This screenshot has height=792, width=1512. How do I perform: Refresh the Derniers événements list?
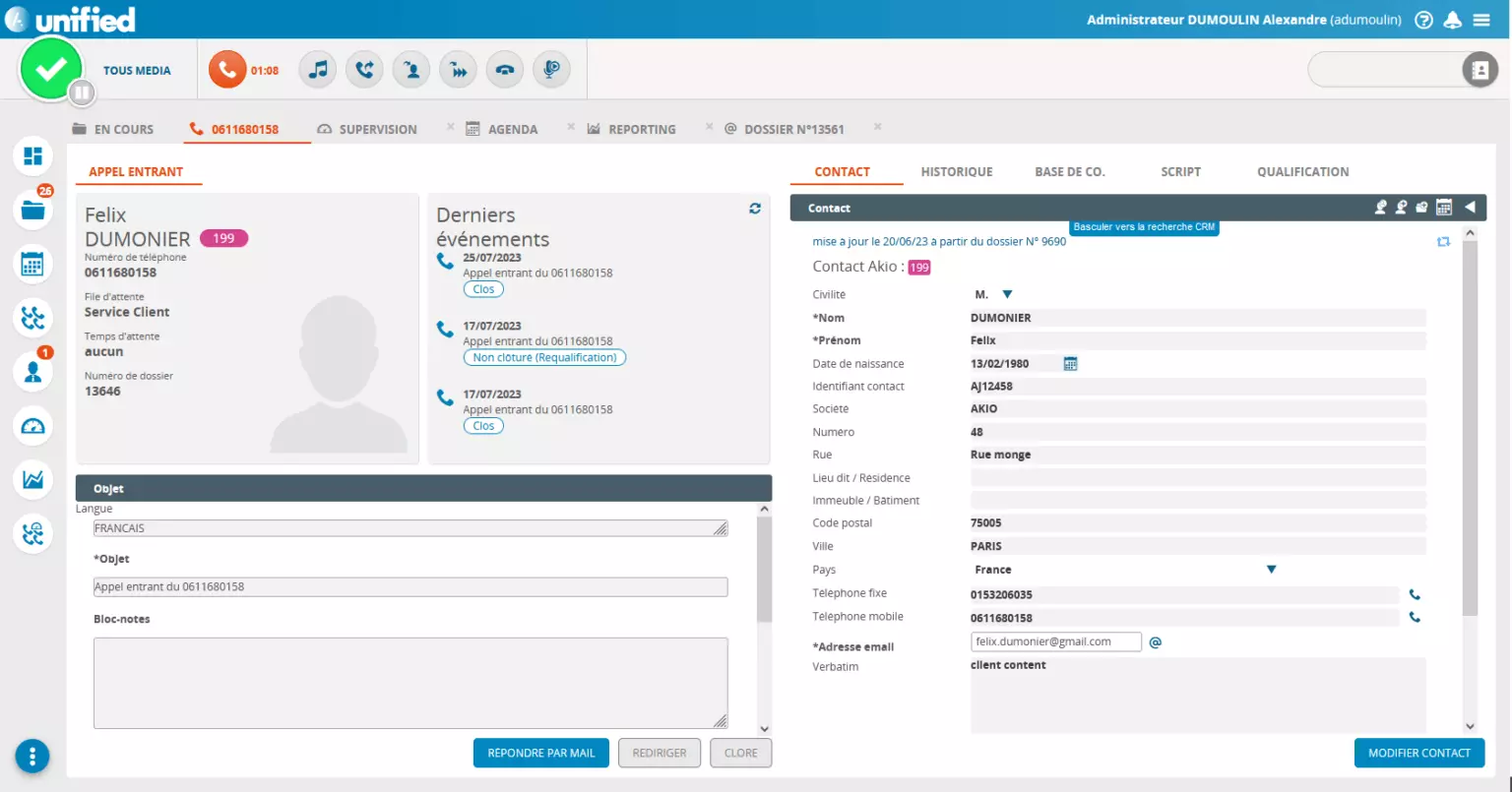pos(755,209)
